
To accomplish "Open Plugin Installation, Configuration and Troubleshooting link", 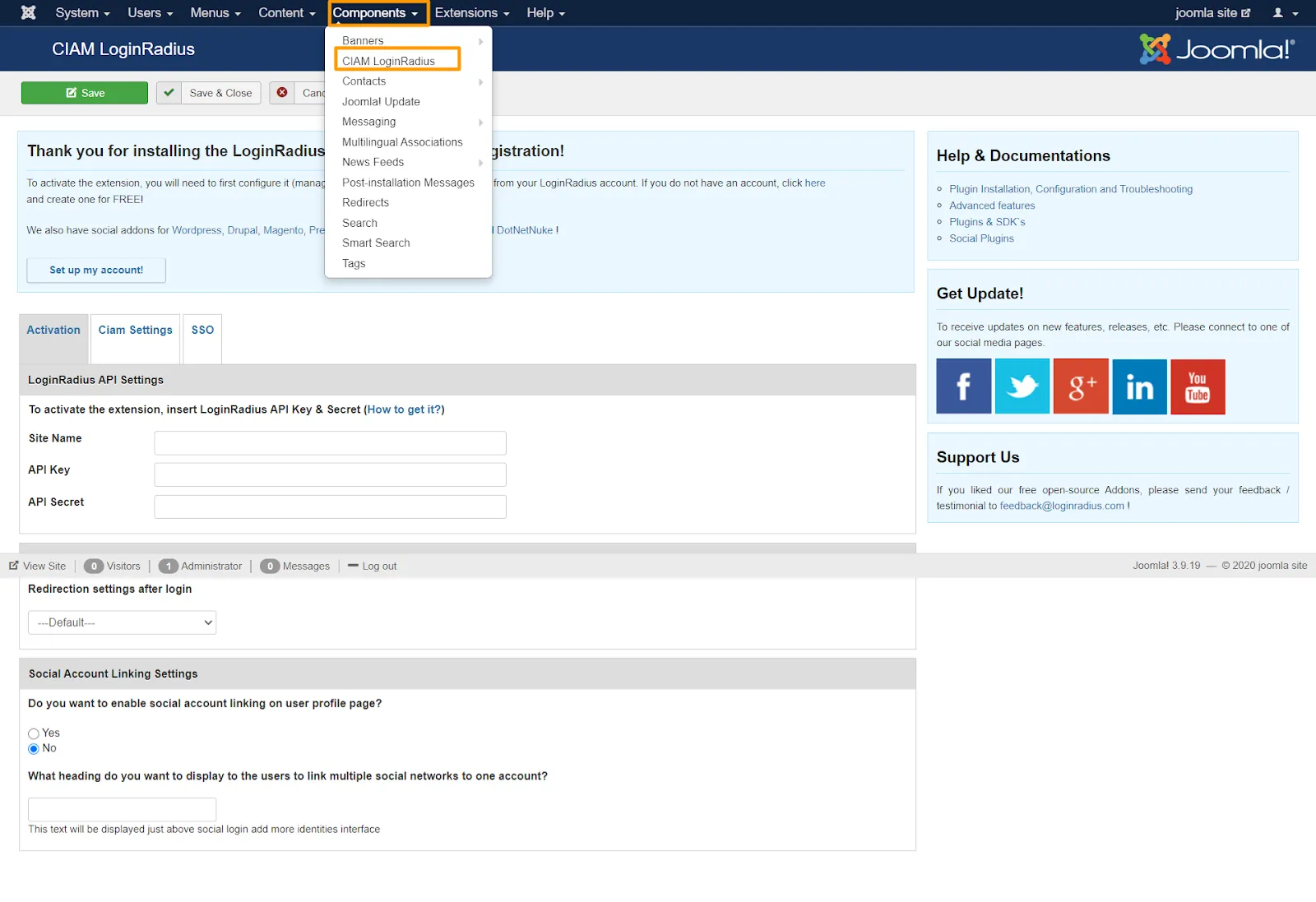I will 1071,189.
